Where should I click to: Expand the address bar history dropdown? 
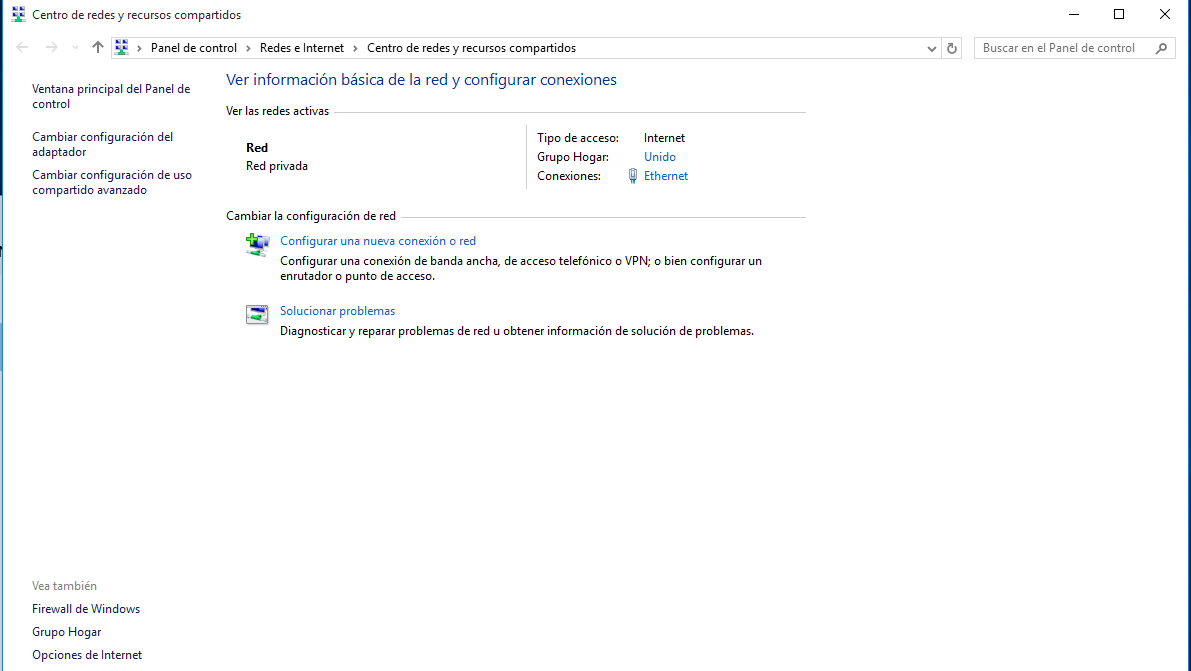pyautogui.click(x=931, y=48)
